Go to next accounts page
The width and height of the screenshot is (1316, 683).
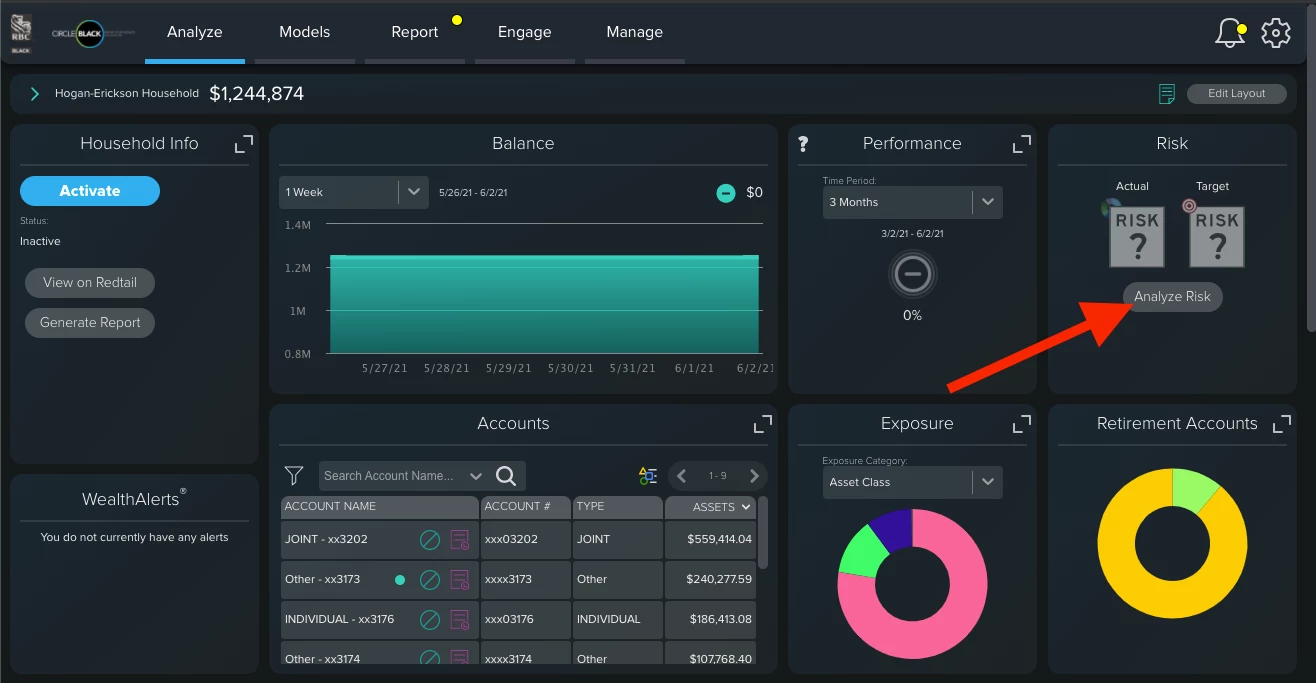click(755, 476)
